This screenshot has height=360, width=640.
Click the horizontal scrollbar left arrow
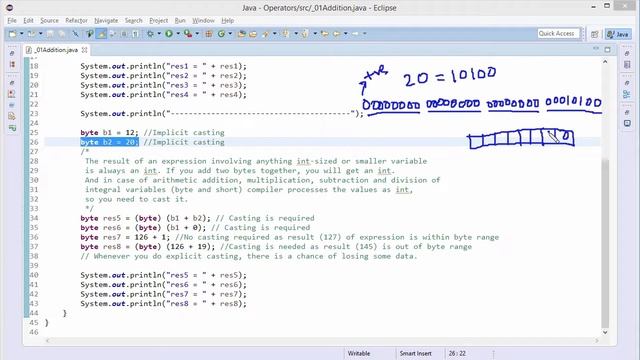point(47,340)
